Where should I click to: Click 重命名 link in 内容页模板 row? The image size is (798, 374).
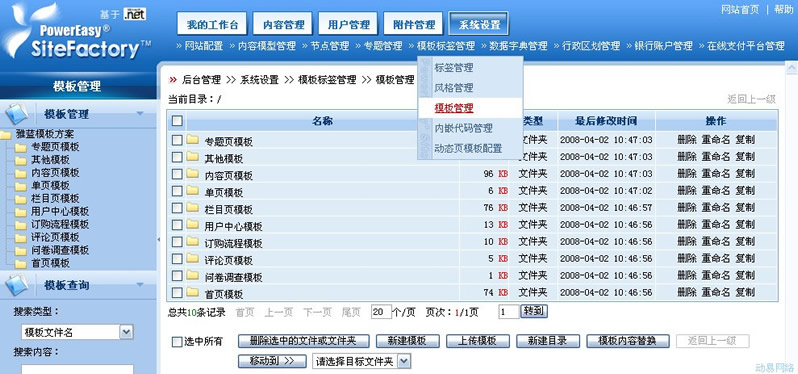point(716,174)
